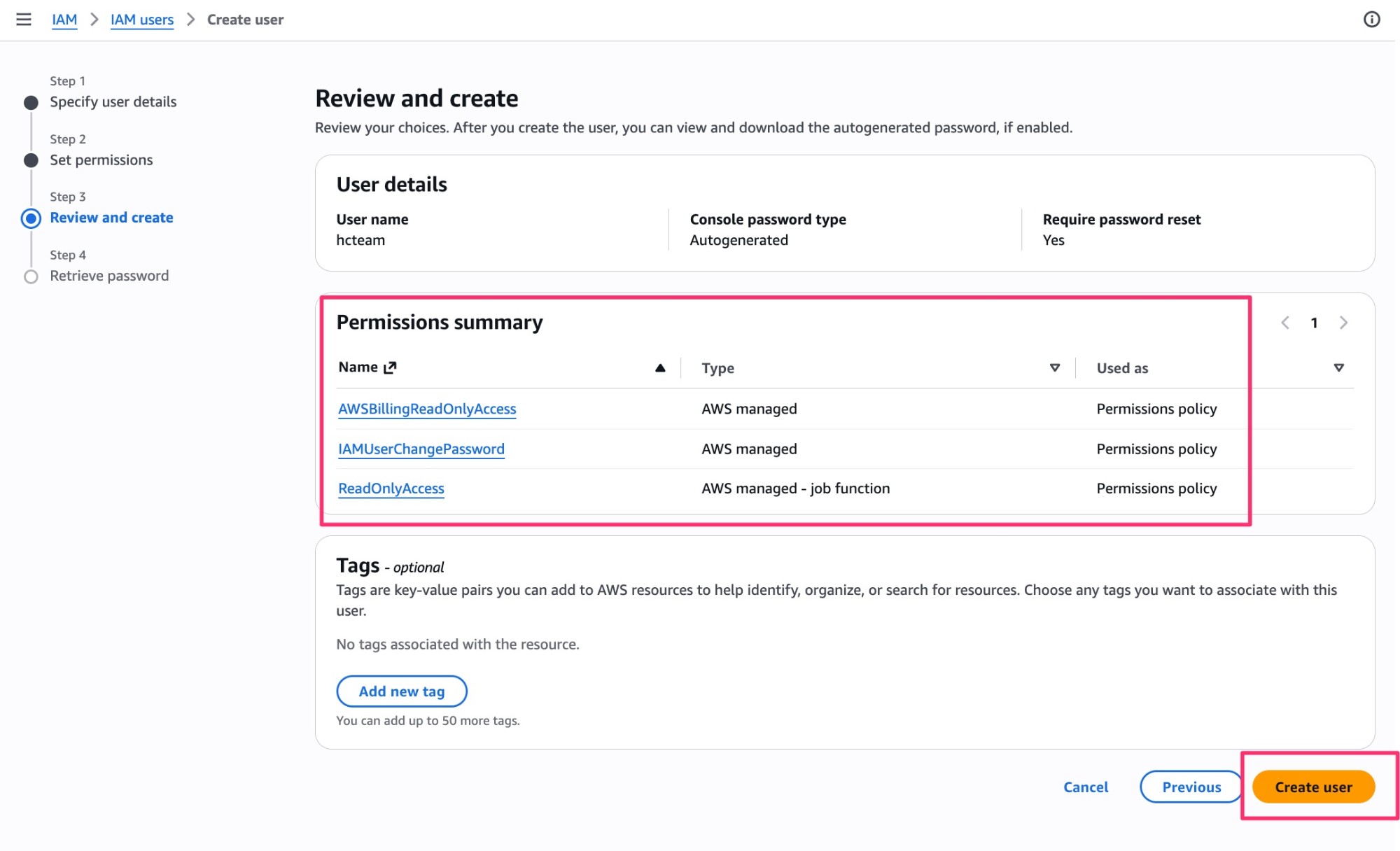The image size is (1400, 851).
Task: Click the Type column header
Action: (717, 367)
